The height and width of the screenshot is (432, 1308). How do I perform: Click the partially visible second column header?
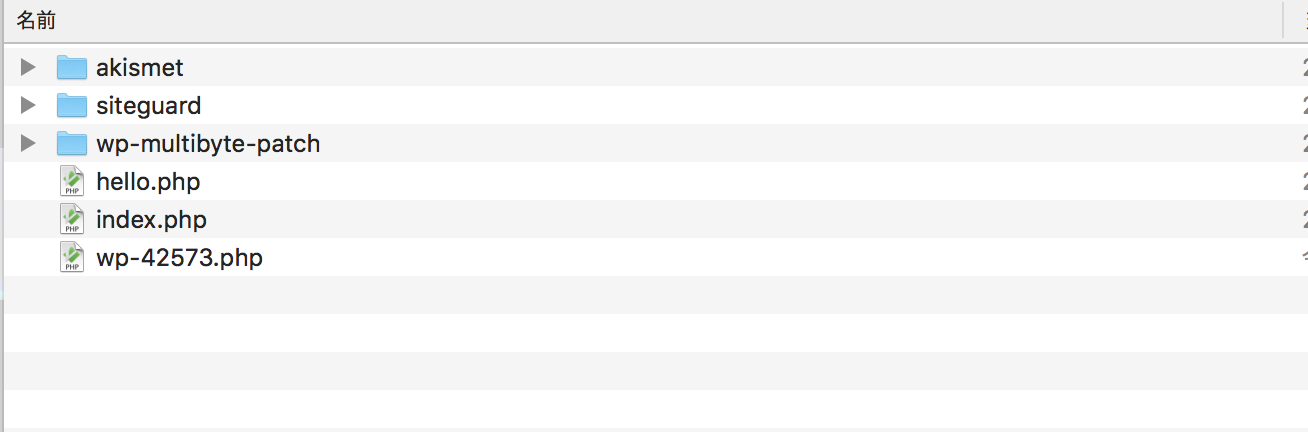1298,20
